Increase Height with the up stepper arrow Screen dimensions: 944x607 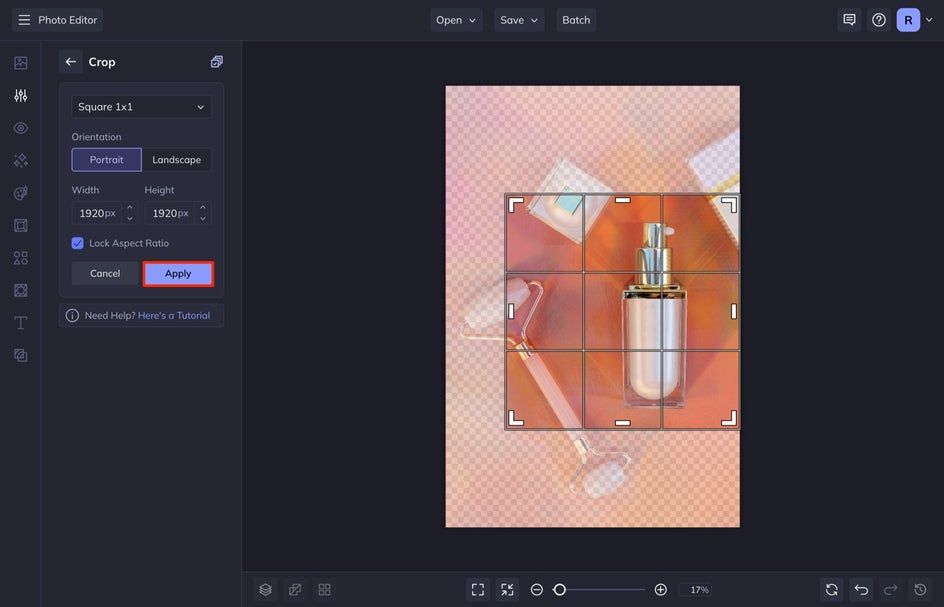coord(203,208)
